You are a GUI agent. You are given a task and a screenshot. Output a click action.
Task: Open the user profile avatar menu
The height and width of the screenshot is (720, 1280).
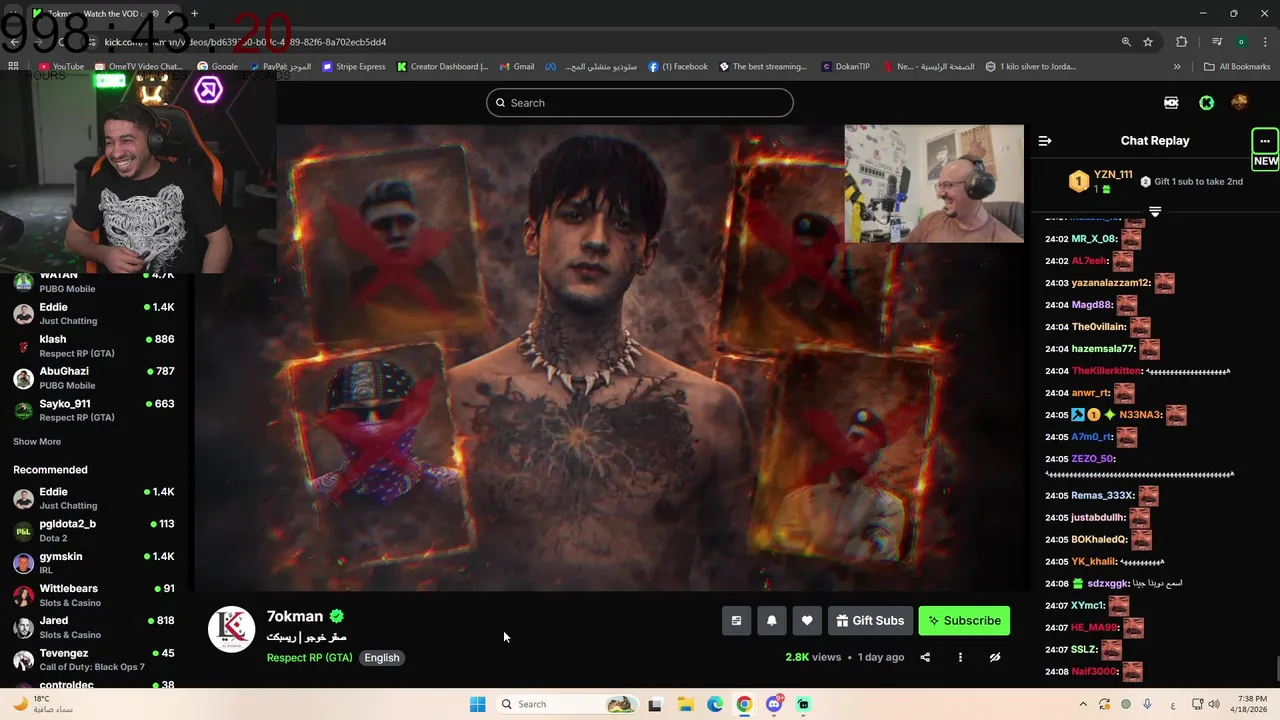pyautogui.click(x=1239, y=102)
